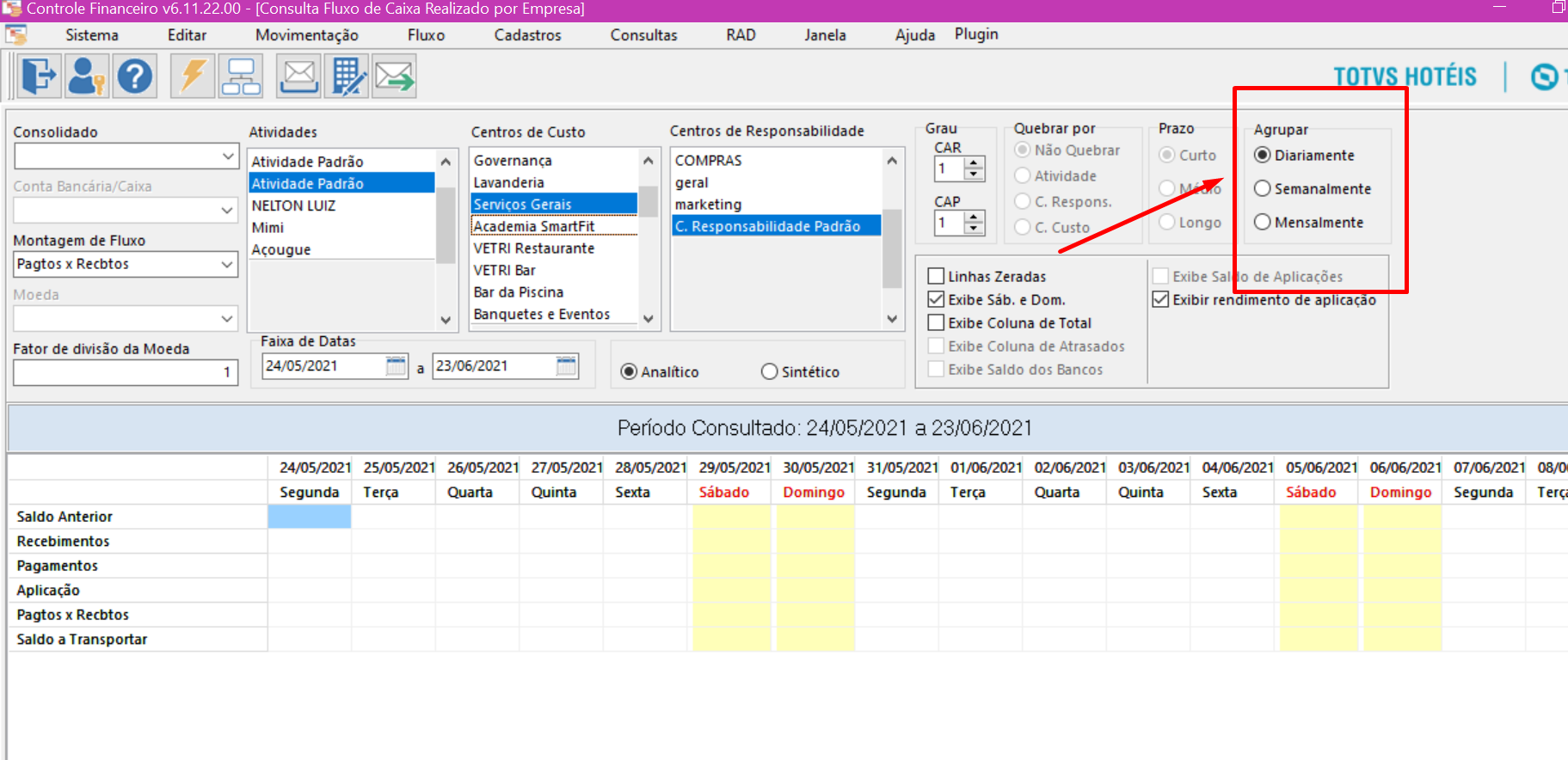Screen dimensions: 1568x760
Task: Click Centros de Custo scroll down arrow
Action: 649,319
